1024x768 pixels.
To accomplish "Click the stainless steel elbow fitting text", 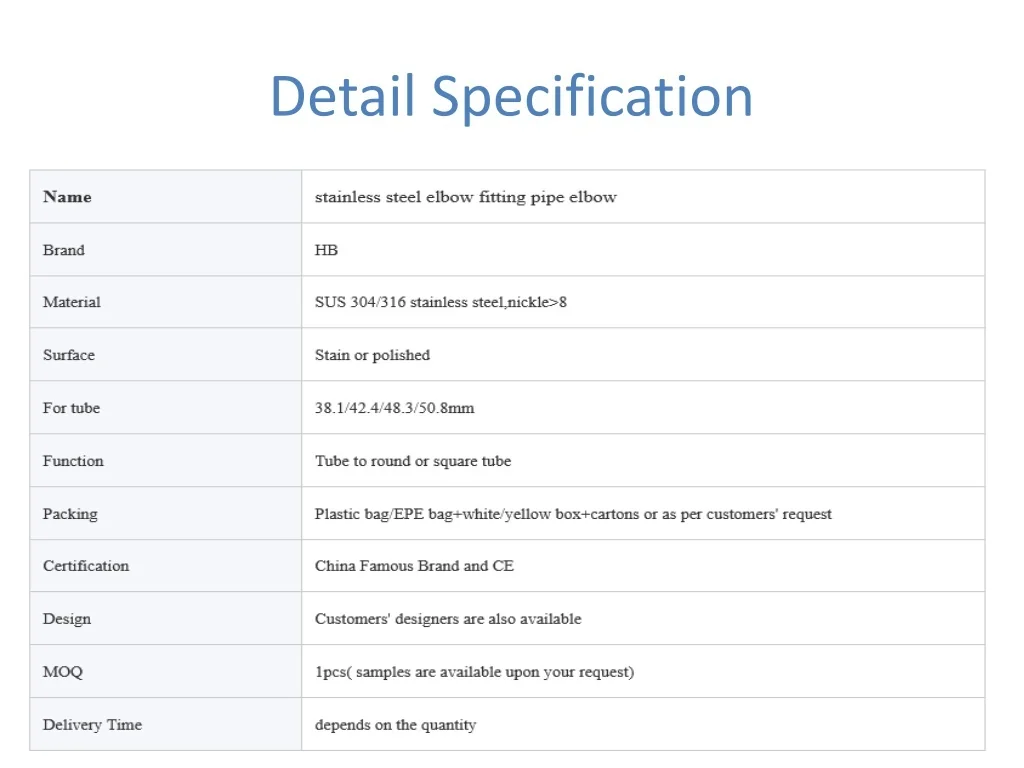I will point(466,197).
